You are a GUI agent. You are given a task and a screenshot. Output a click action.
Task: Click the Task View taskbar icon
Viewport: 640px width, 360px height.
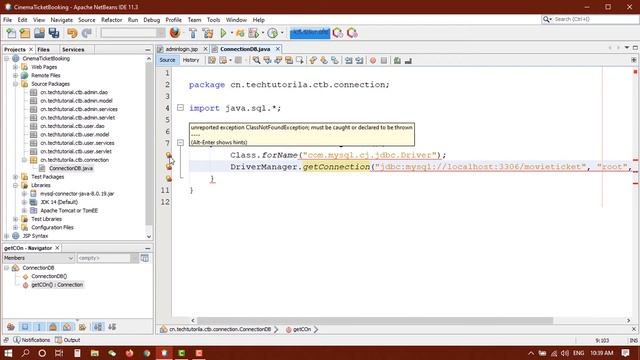59,353
